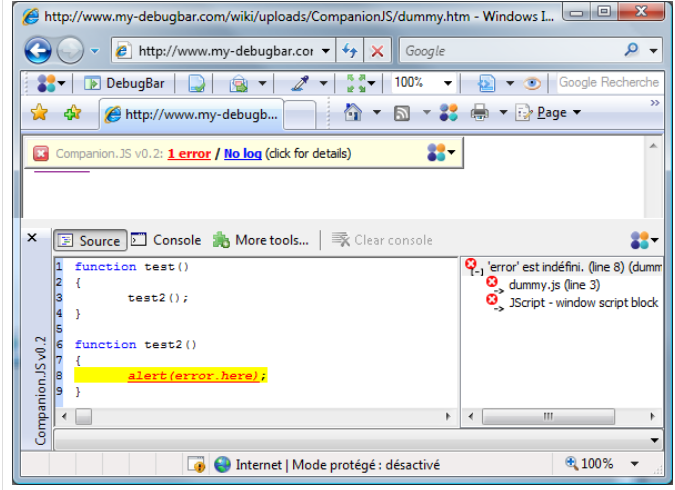Open the More tools... menu
Viewport: 675px width, 490px height.
263,240
